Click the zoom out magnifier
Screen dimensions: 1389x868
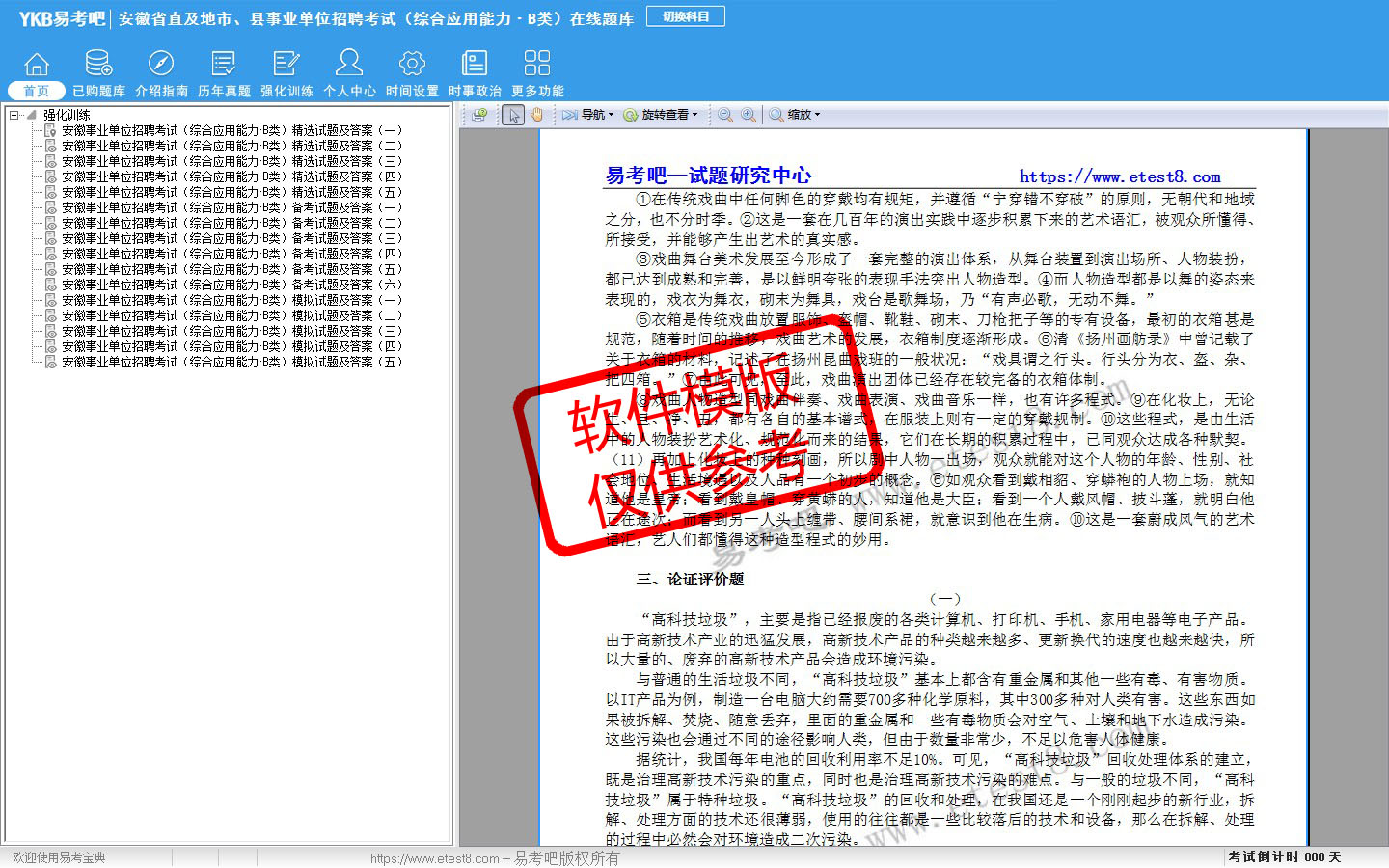(x=724, y=115)
